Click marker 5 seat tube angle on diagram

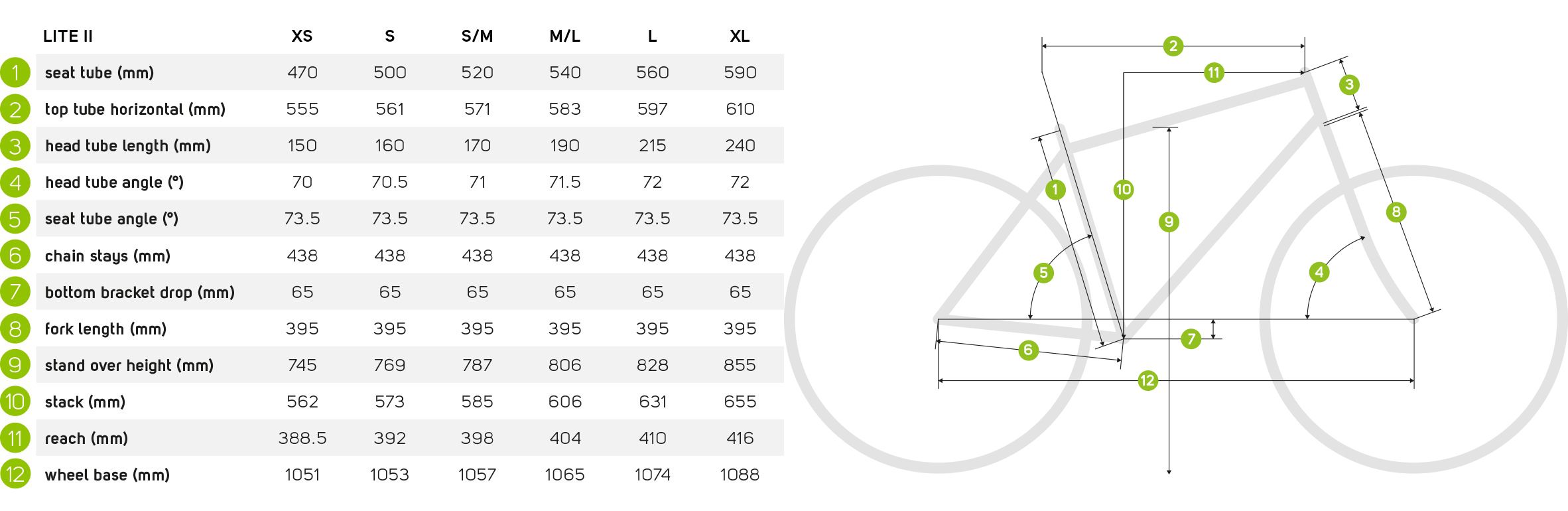(1043, 273)
